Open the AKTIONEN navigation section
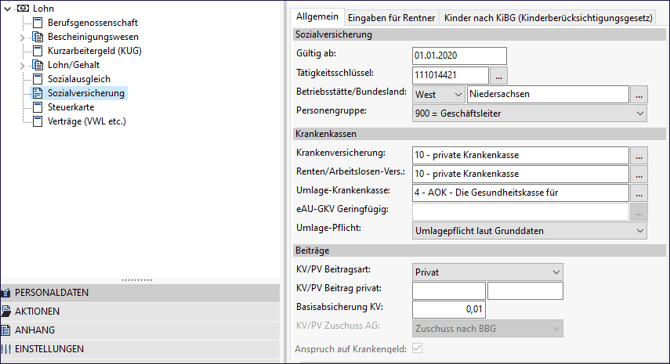670x364 pixels. click(x=140, y=311)
